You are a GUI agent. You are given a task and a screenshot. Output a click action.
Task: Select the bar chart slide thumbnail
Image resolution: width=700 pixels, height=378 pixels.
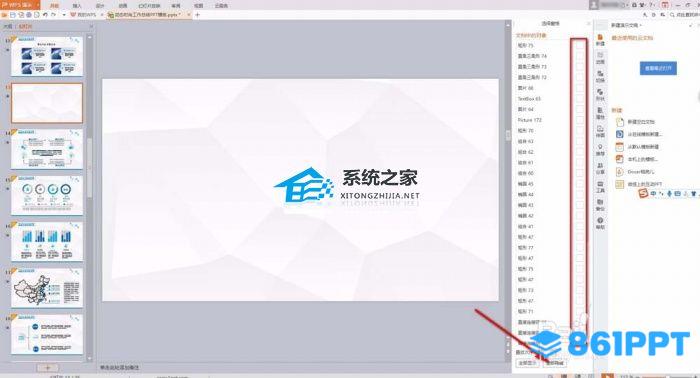coord(47,241)
